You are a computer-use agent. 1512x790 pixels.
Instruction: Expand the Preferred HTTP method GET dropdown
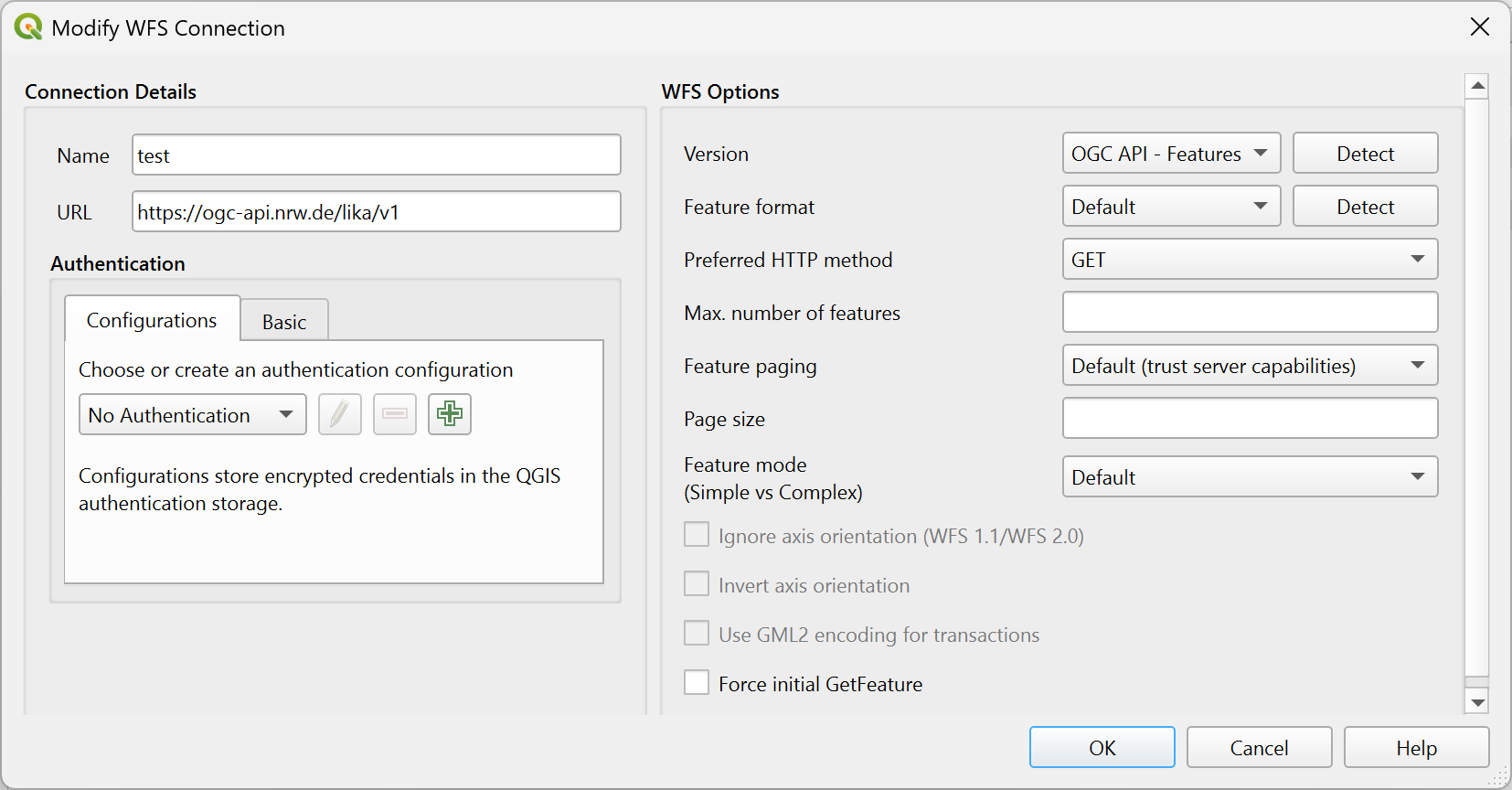point(1250,260)
